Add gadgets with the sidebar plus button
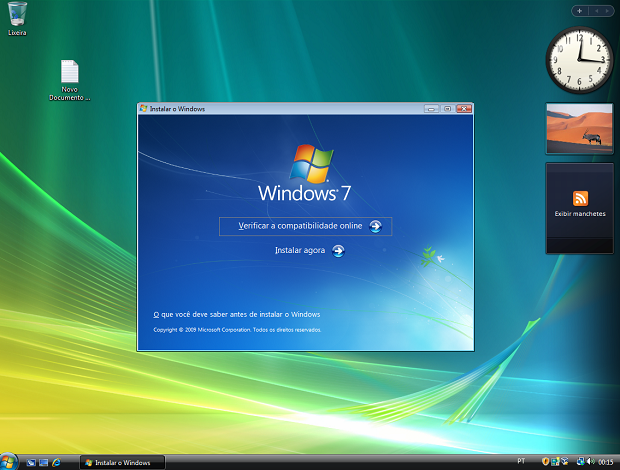620x470 pixels. coord(580,11)
